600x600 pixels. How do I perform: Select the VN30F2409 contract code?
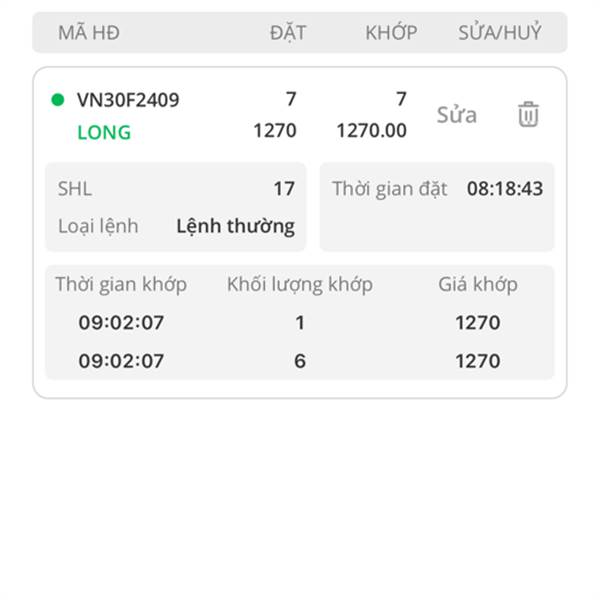[x=128, y=100]
